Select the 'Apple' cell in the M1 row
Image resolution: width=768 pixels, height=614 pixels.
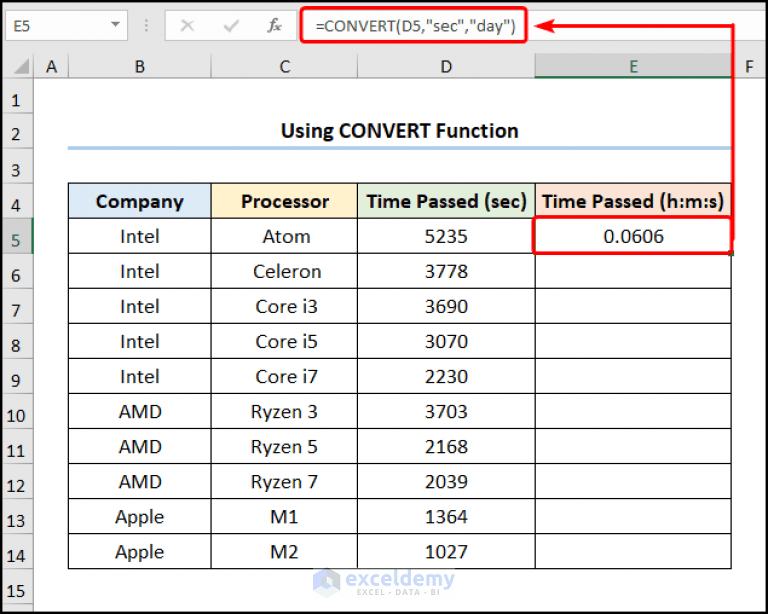(140, 517)
